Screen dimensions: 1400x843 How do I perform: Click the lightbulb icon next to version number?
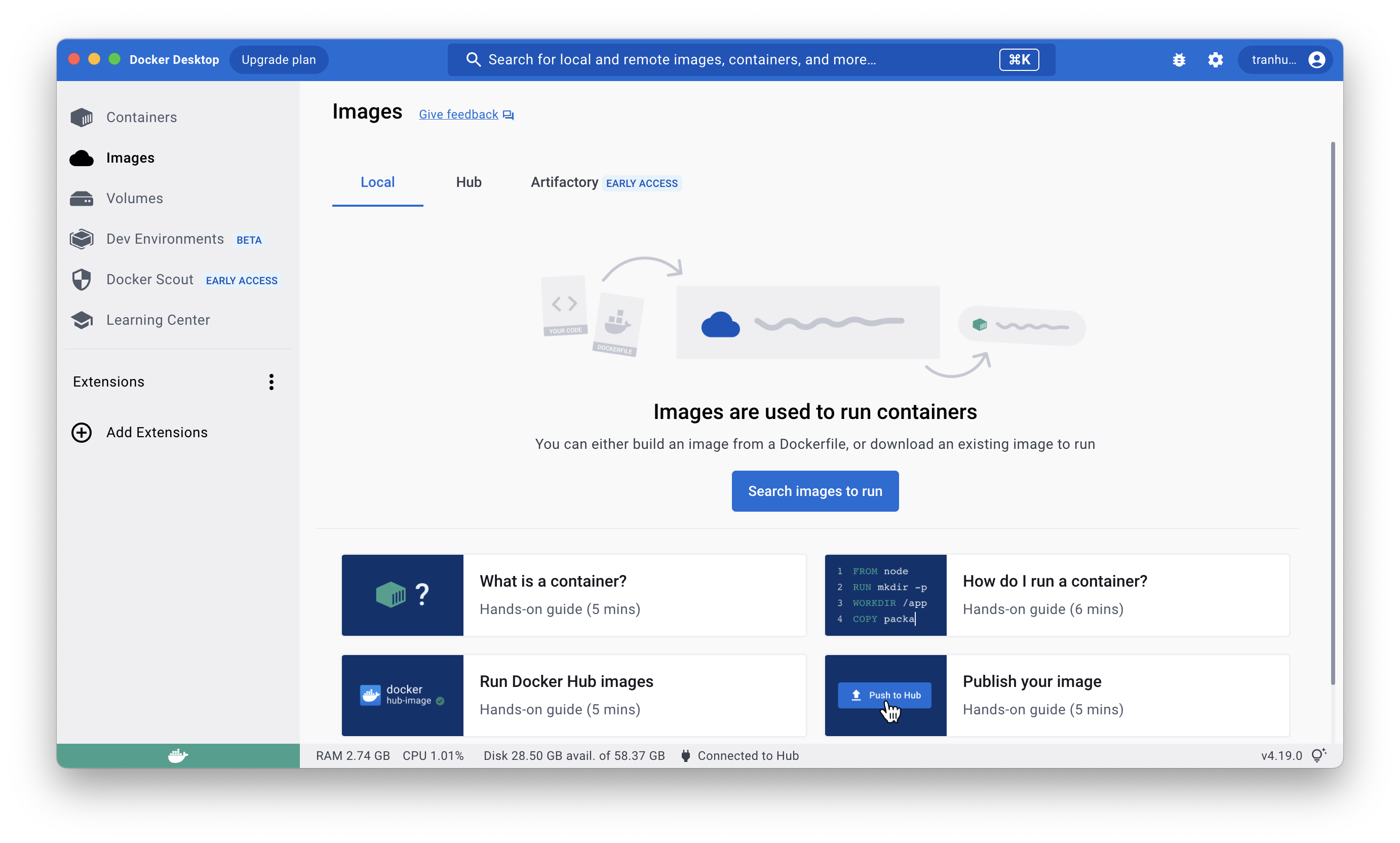1319,755
